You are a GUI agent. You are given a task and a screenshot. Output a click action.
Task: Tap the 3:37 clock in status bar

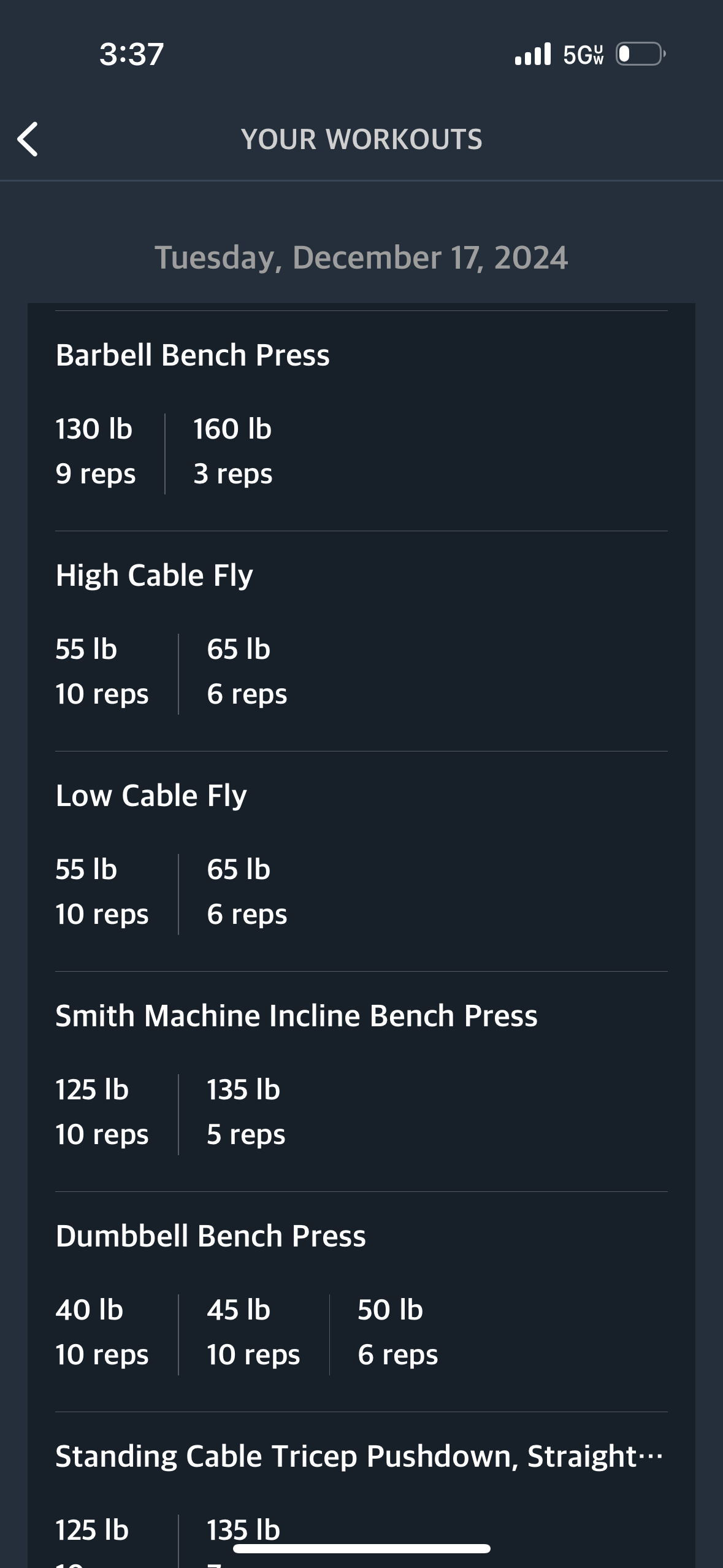tap(132, 54)
